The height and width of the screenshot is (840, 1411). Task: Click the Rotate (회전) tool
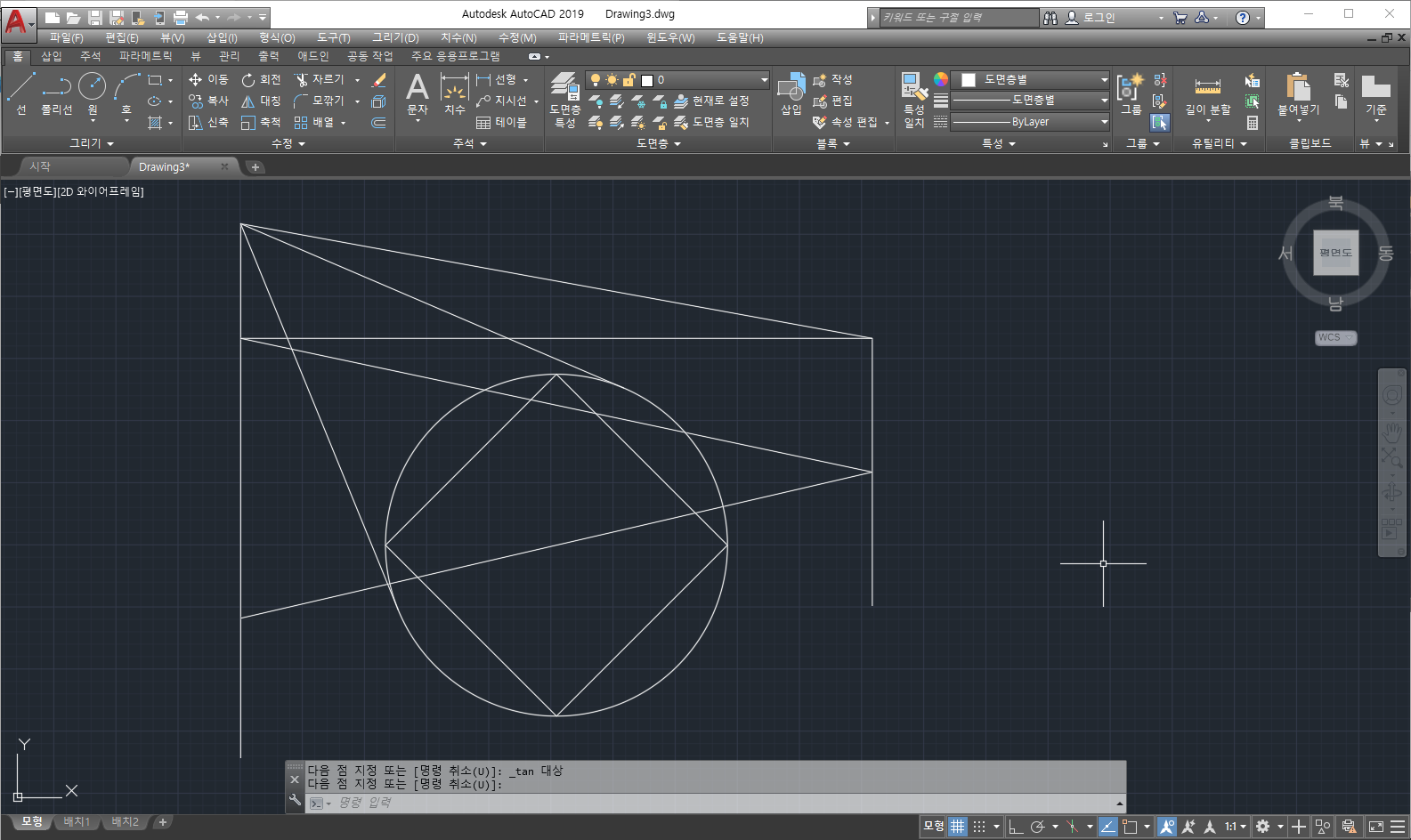(261, 79)
